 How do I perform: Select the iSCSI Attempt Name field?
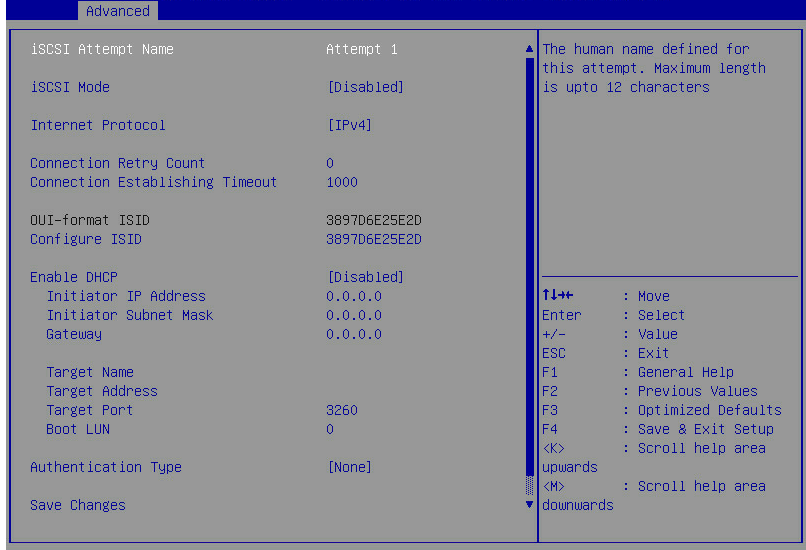point(102,49)
